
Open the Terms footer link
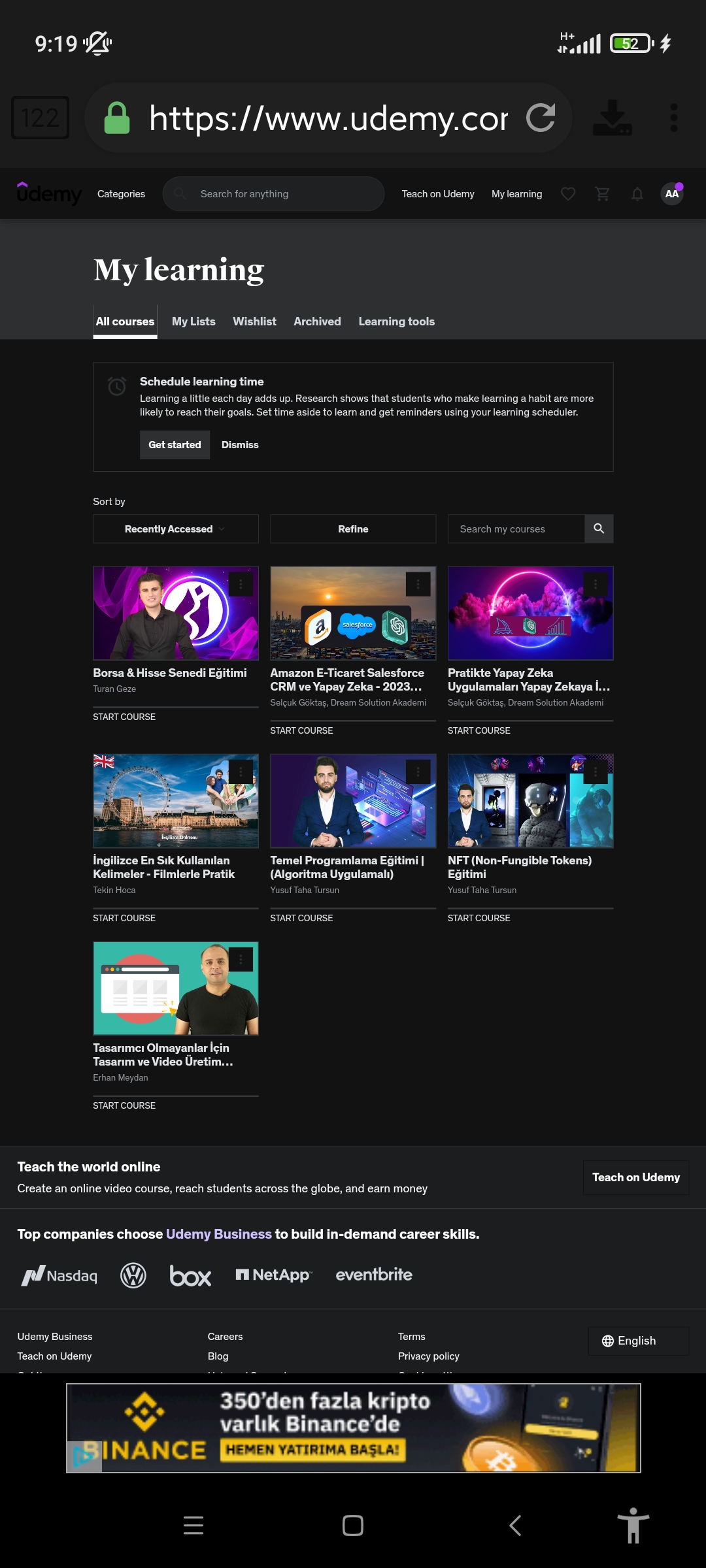click(x=411, y=1337)
